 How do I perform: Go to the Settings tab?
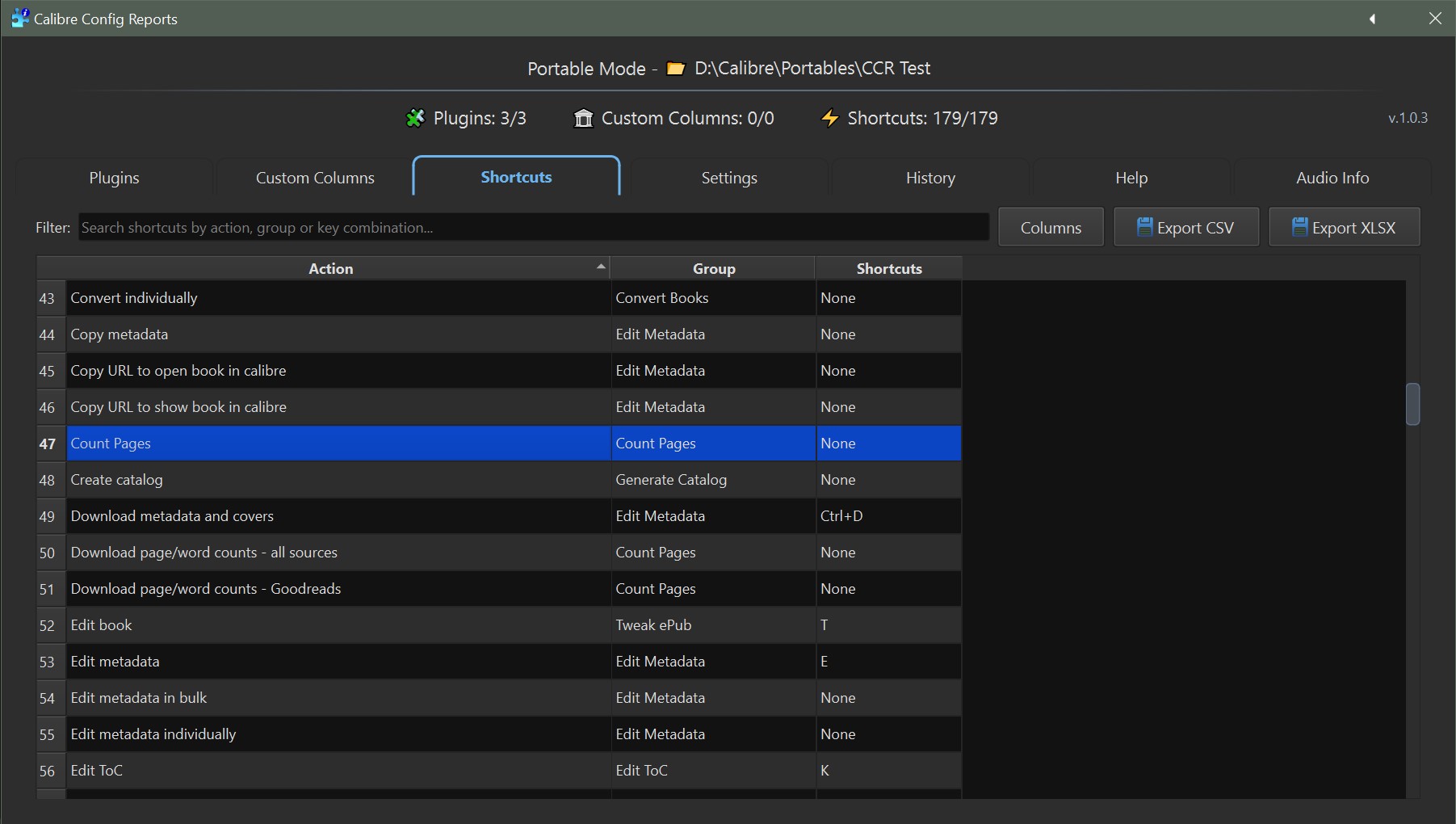pos(728,178)
